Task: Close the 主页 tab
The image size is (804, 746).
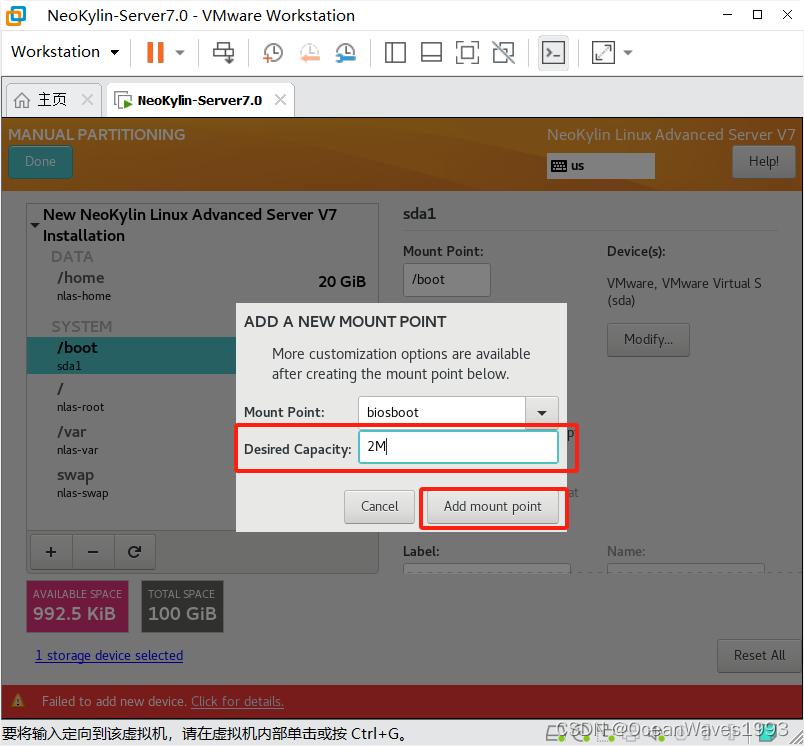Action: click(x=88, y=99)
